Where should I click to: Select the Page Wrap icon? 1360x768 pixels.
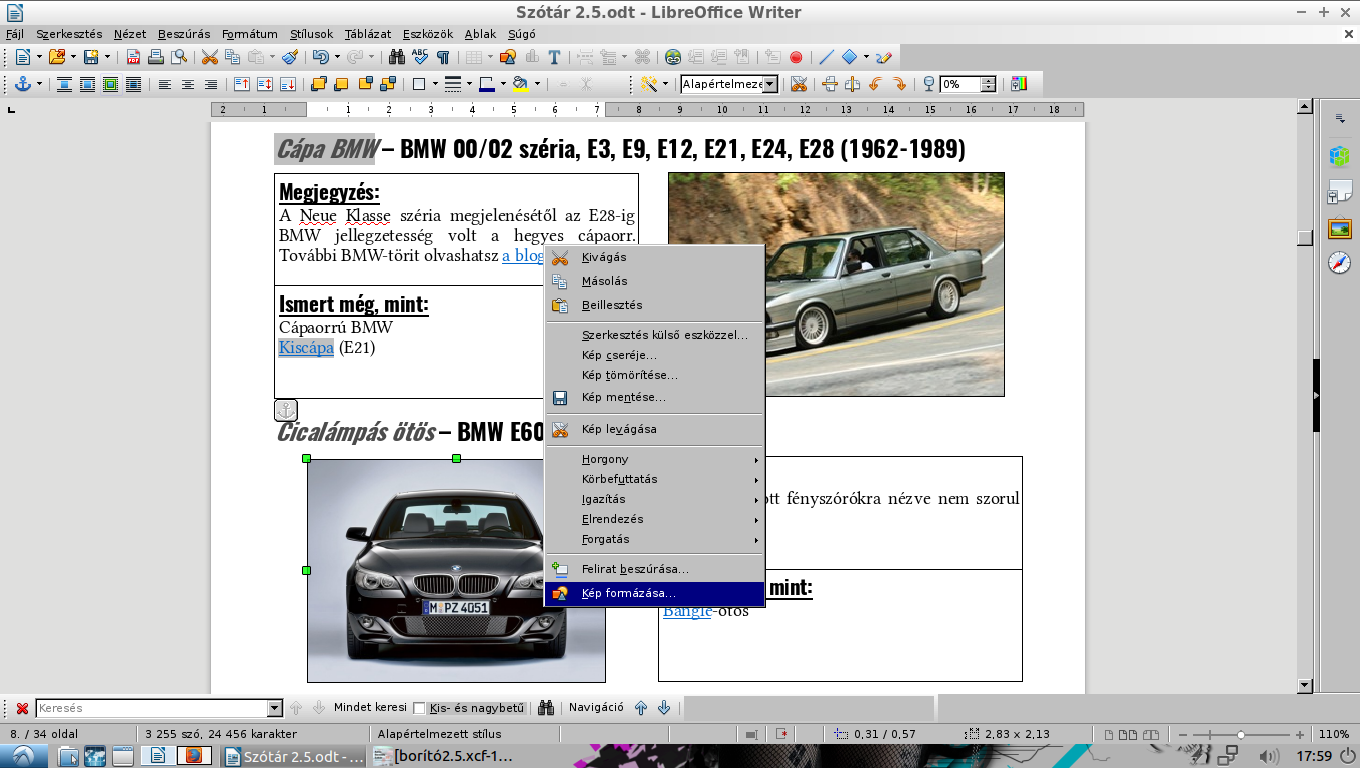(87, 84)
